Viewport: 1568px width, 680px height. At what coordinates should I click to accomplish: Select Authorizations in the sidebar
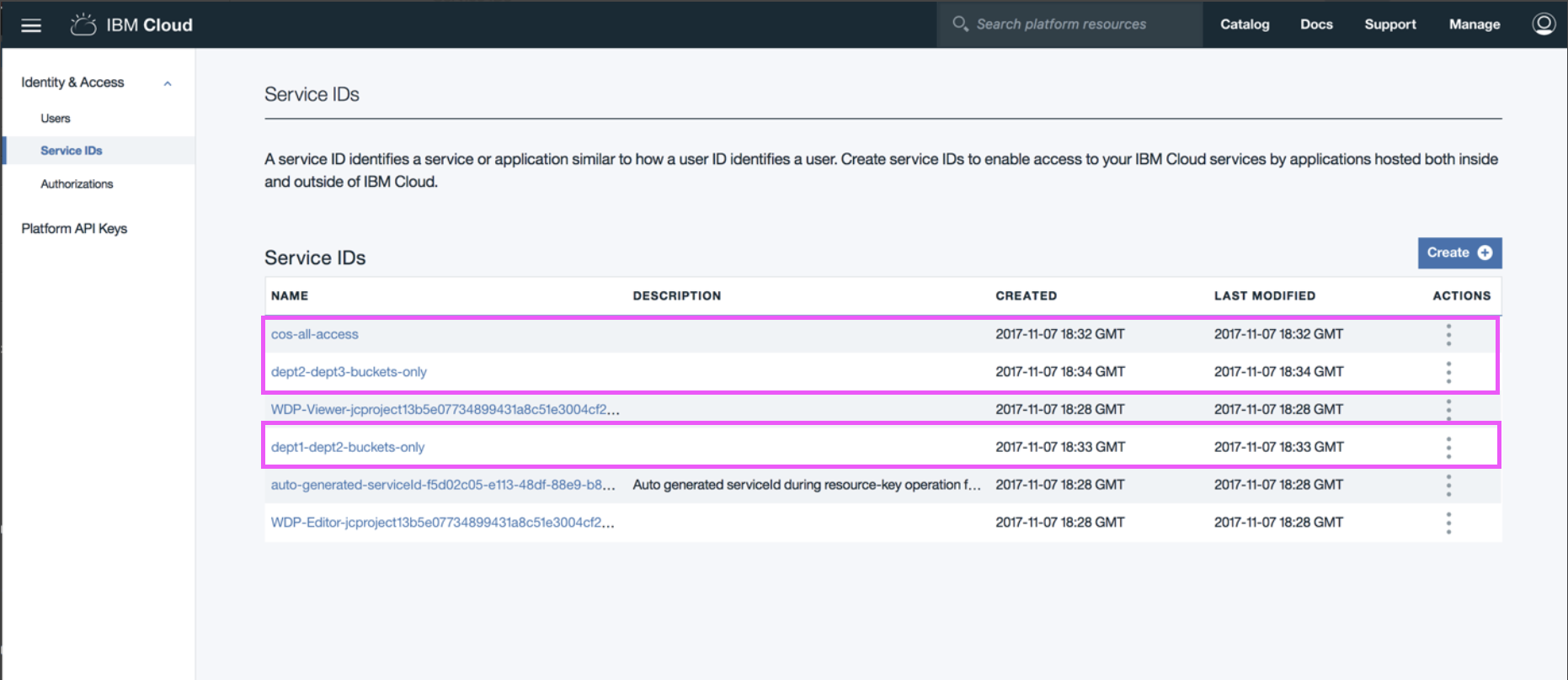point(77,184)
